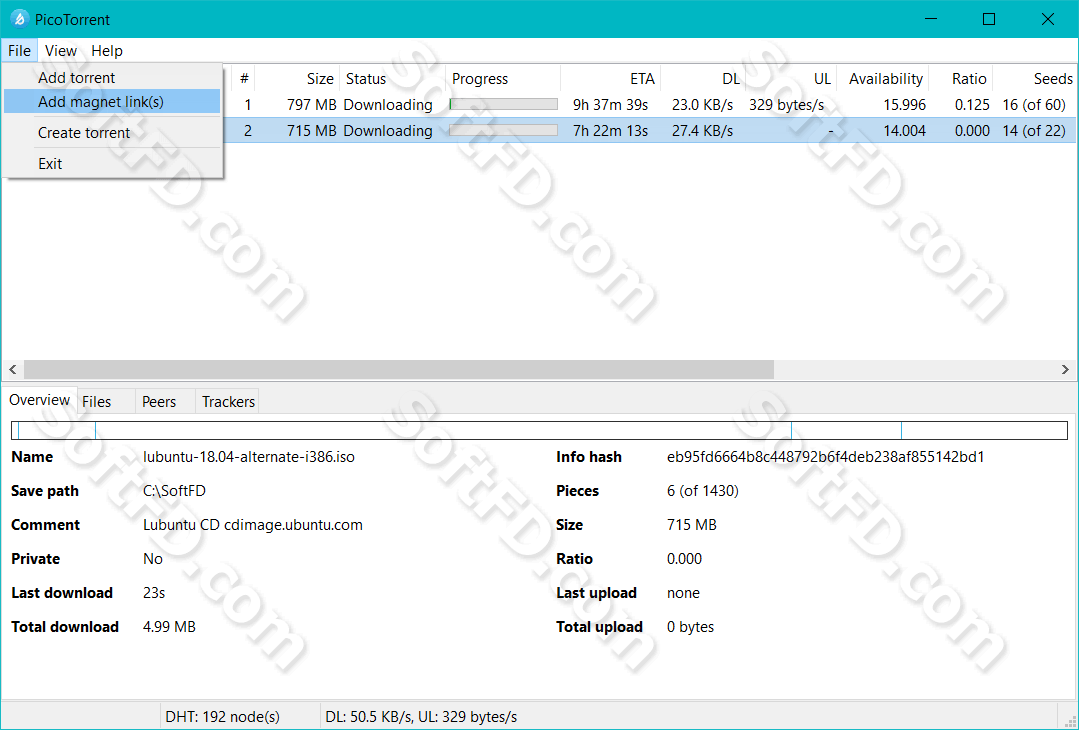Click ETA value 9h 37m 39s
The width and height of the screenshot is (1079, 730).
click(x=610, y=105)
